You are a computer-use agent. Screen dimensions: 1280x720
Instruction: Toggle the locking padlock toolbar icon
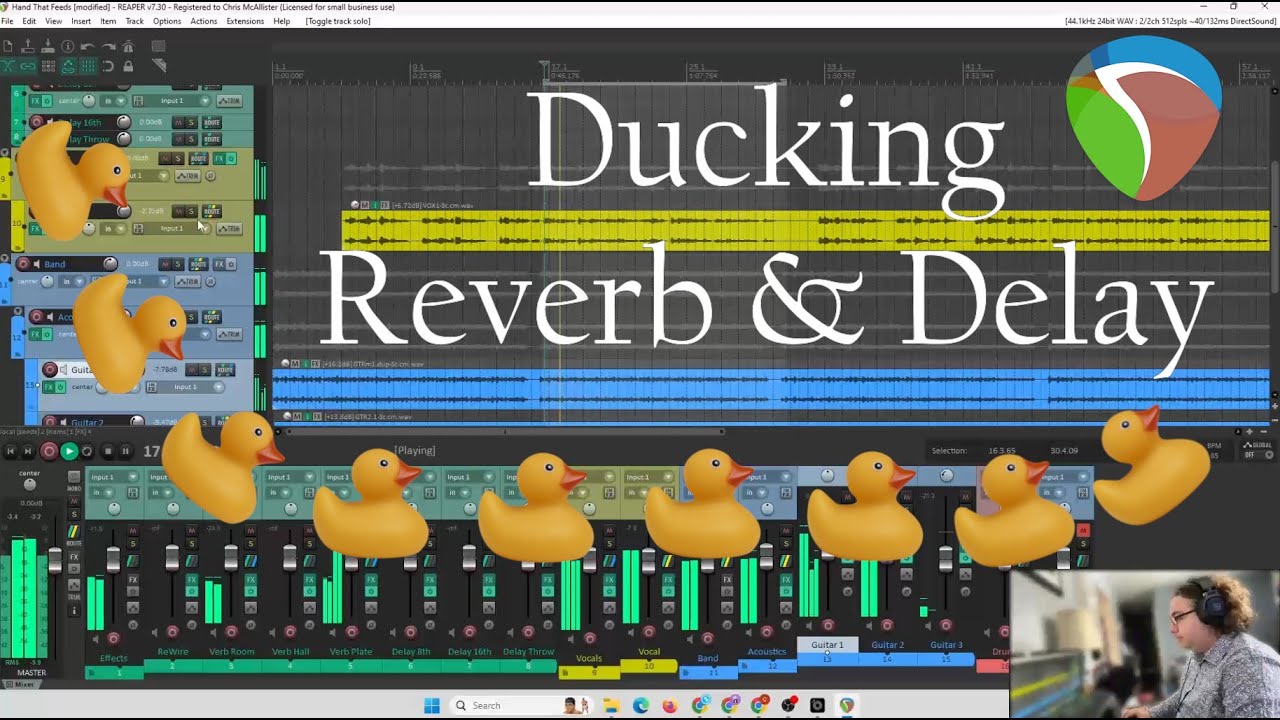coord(128,66)
